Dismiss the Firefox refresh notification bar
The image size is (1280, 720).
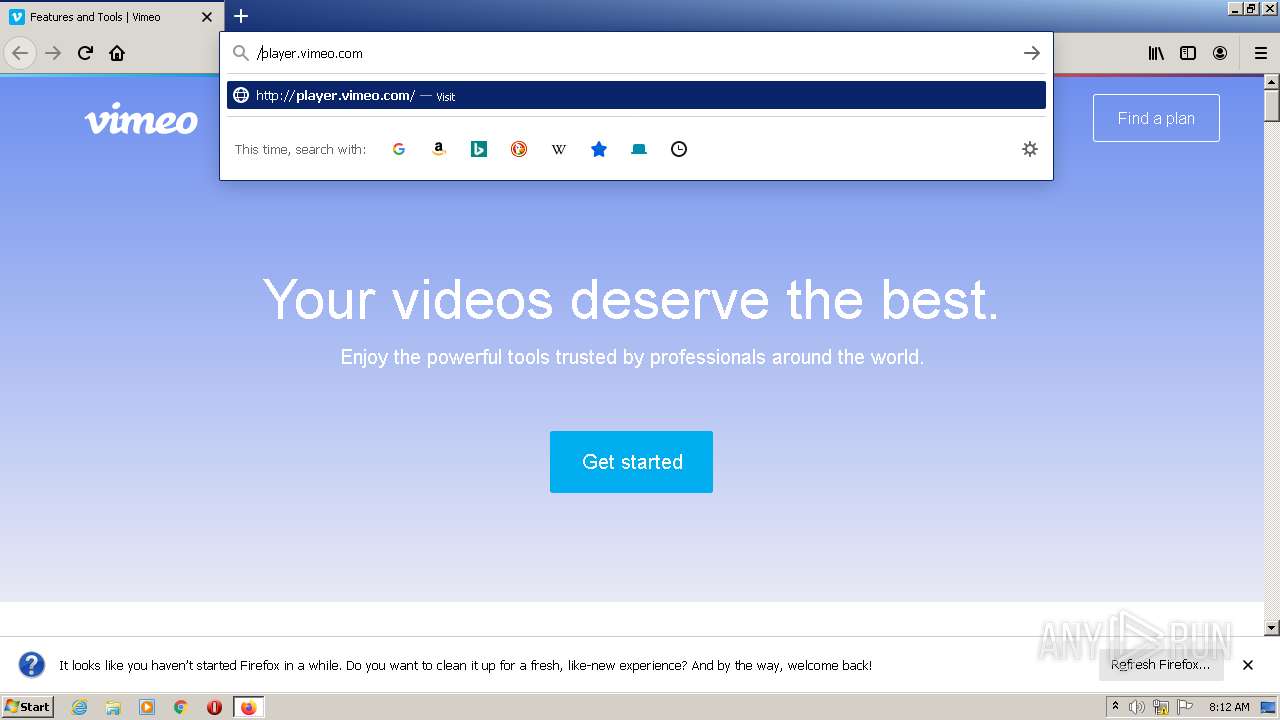(1248, 665)
